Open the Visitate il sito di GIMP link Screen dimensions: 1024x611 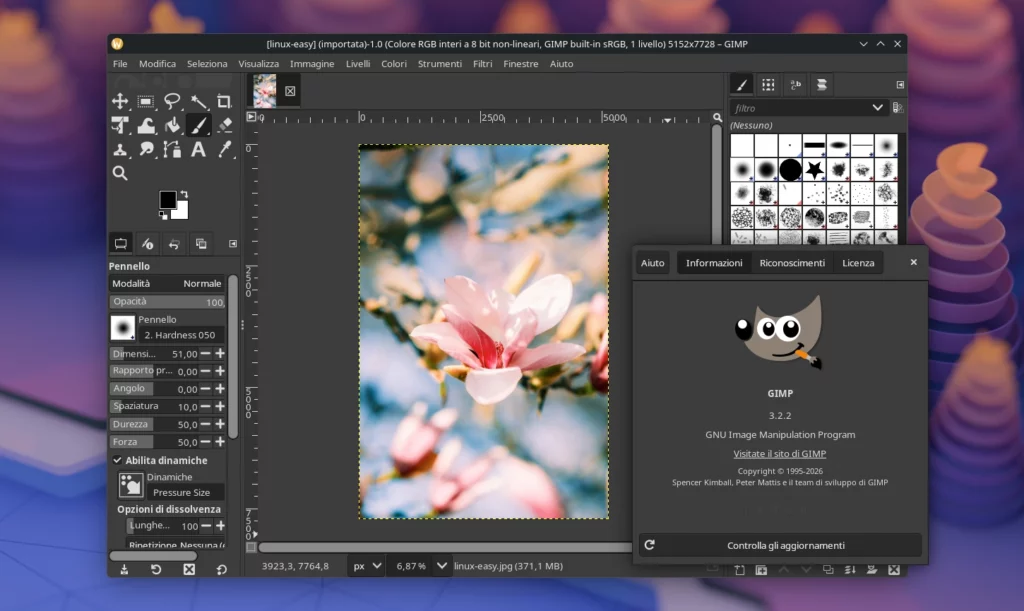click(780, 453)
